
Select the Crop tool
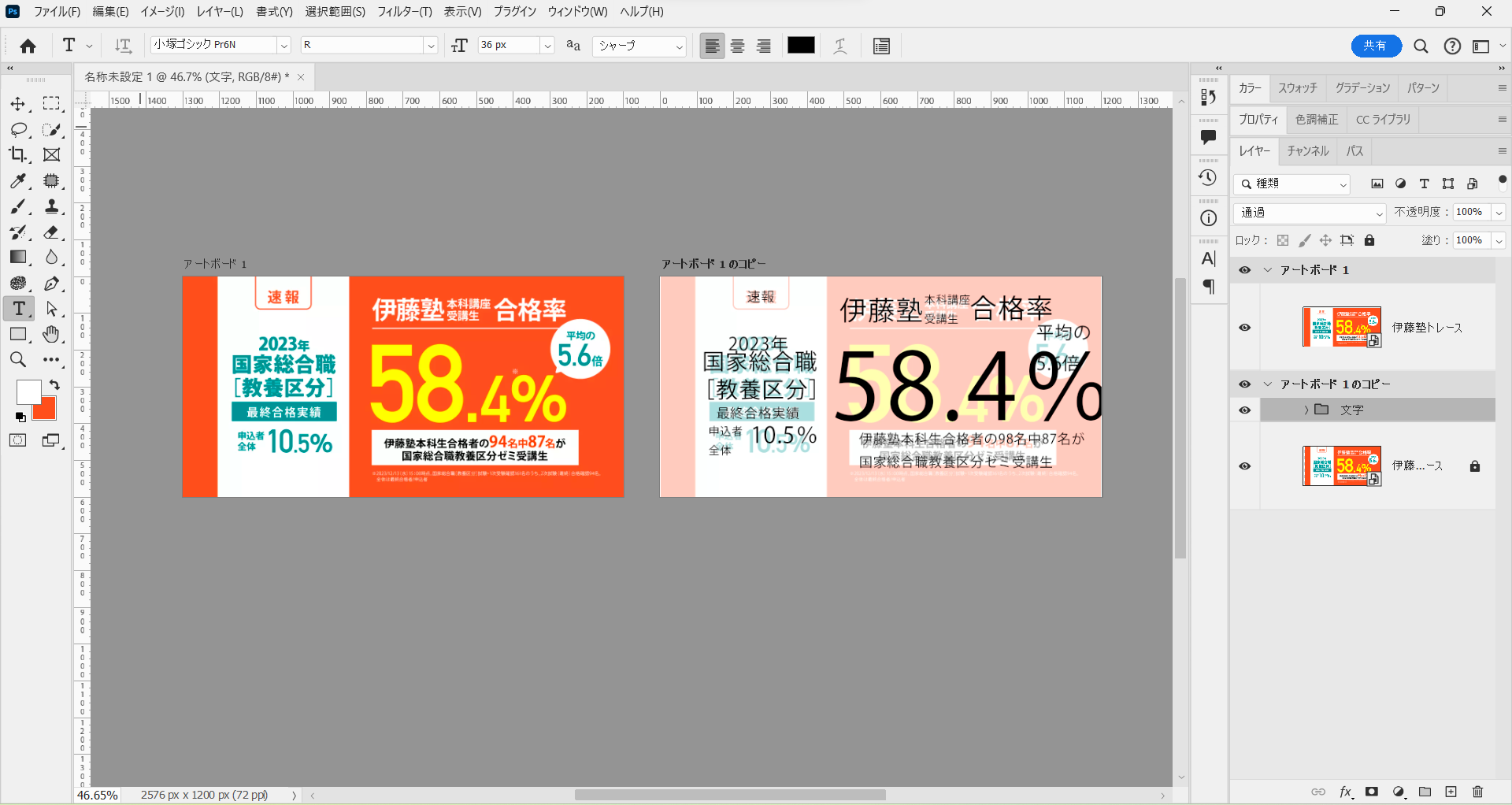pos(18,155)
